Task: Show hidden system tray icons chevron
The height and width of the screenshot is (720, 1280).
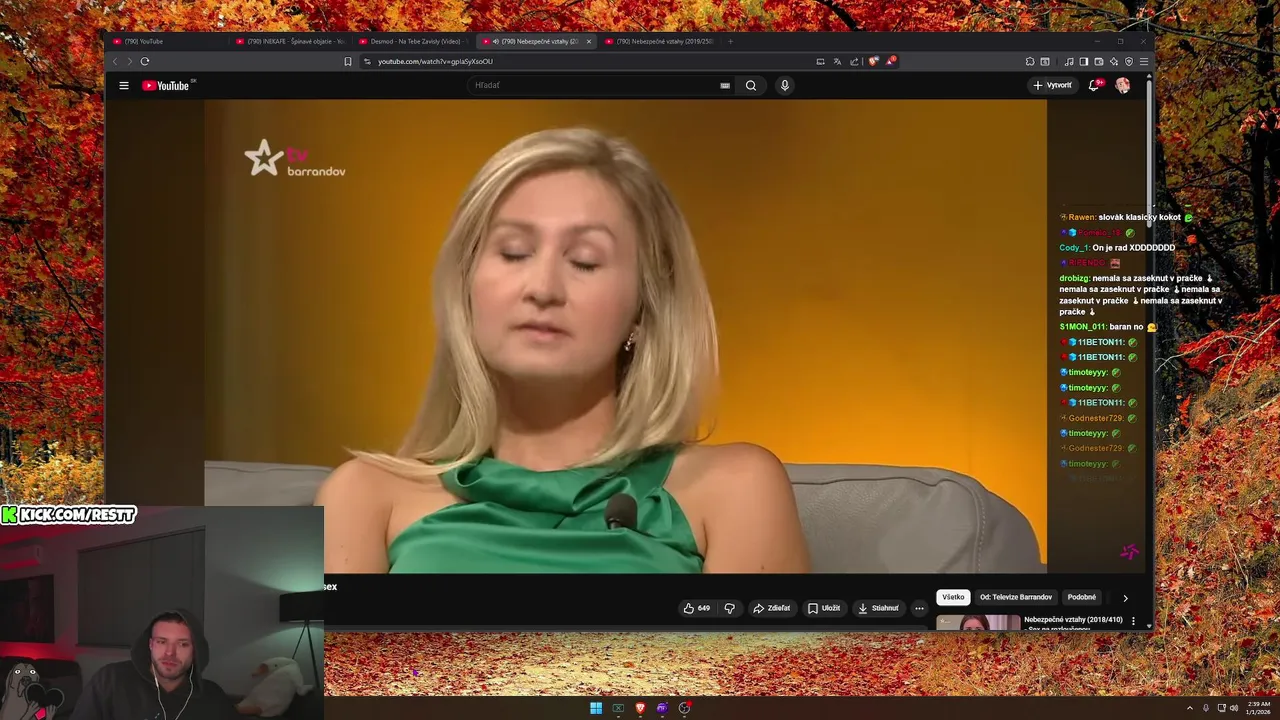Action: tap(1190, 708)
